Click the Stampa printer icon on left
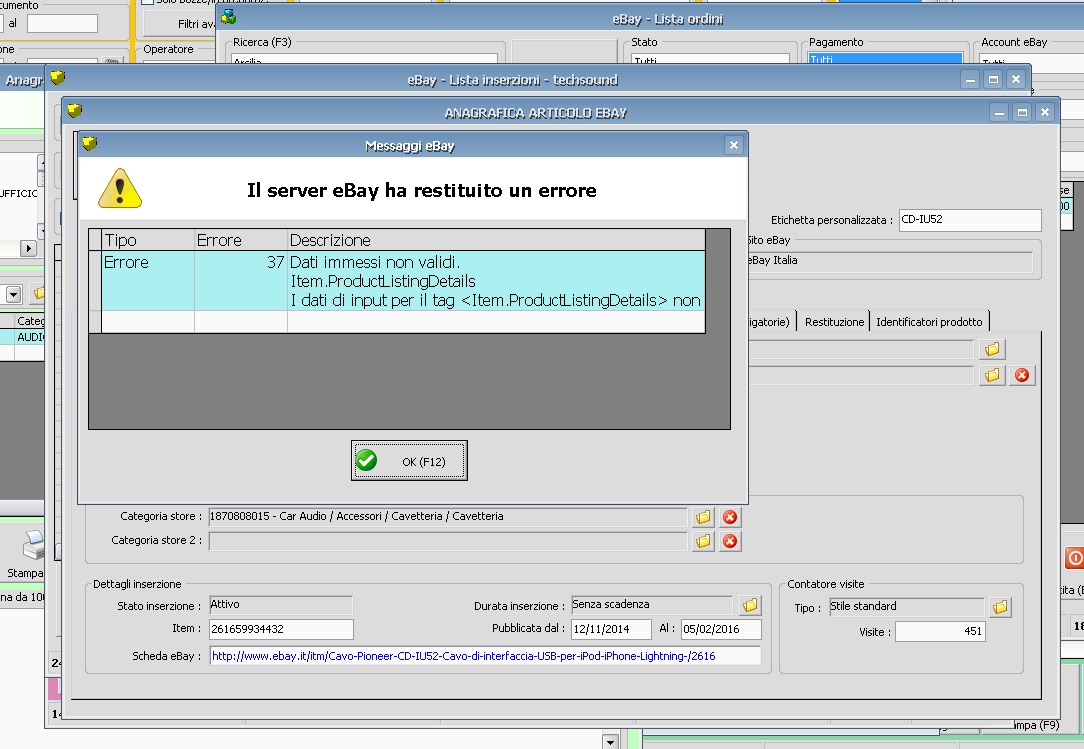This screenshot has width=1084, height=749. click(x=33, y=546)
